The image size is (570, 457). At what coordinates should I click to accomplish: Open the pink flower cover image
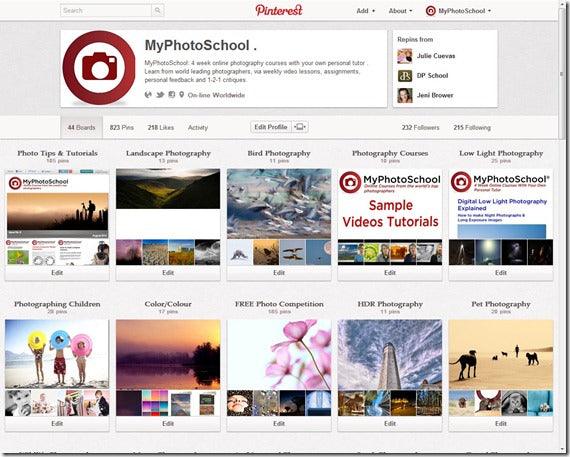pyautogui.click(x=279, y=354)
